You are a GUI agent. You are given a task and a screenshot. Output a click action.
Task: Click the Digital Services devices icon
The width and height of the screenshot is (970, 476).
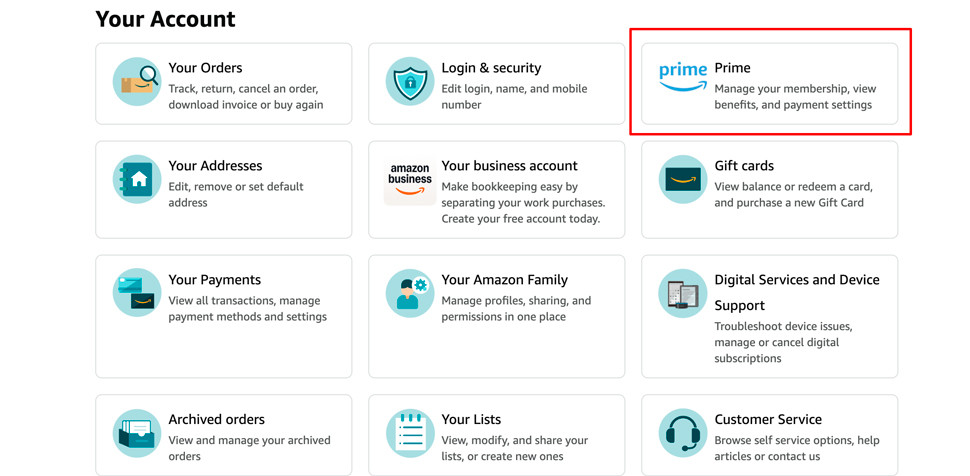[683, 293]
